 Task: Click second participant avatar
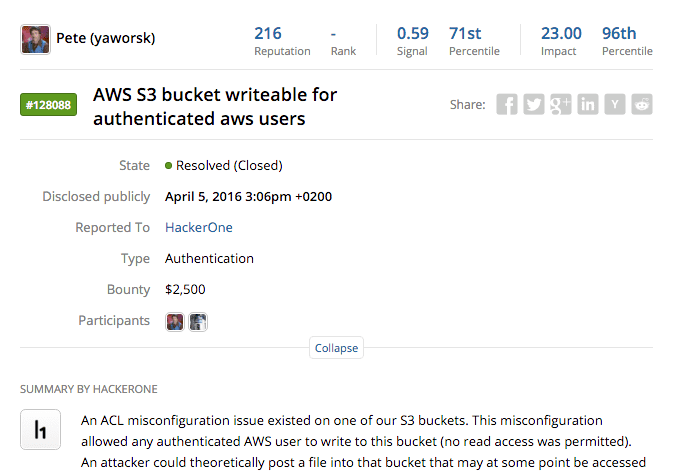pyautogui.click(x=198, y=321)
